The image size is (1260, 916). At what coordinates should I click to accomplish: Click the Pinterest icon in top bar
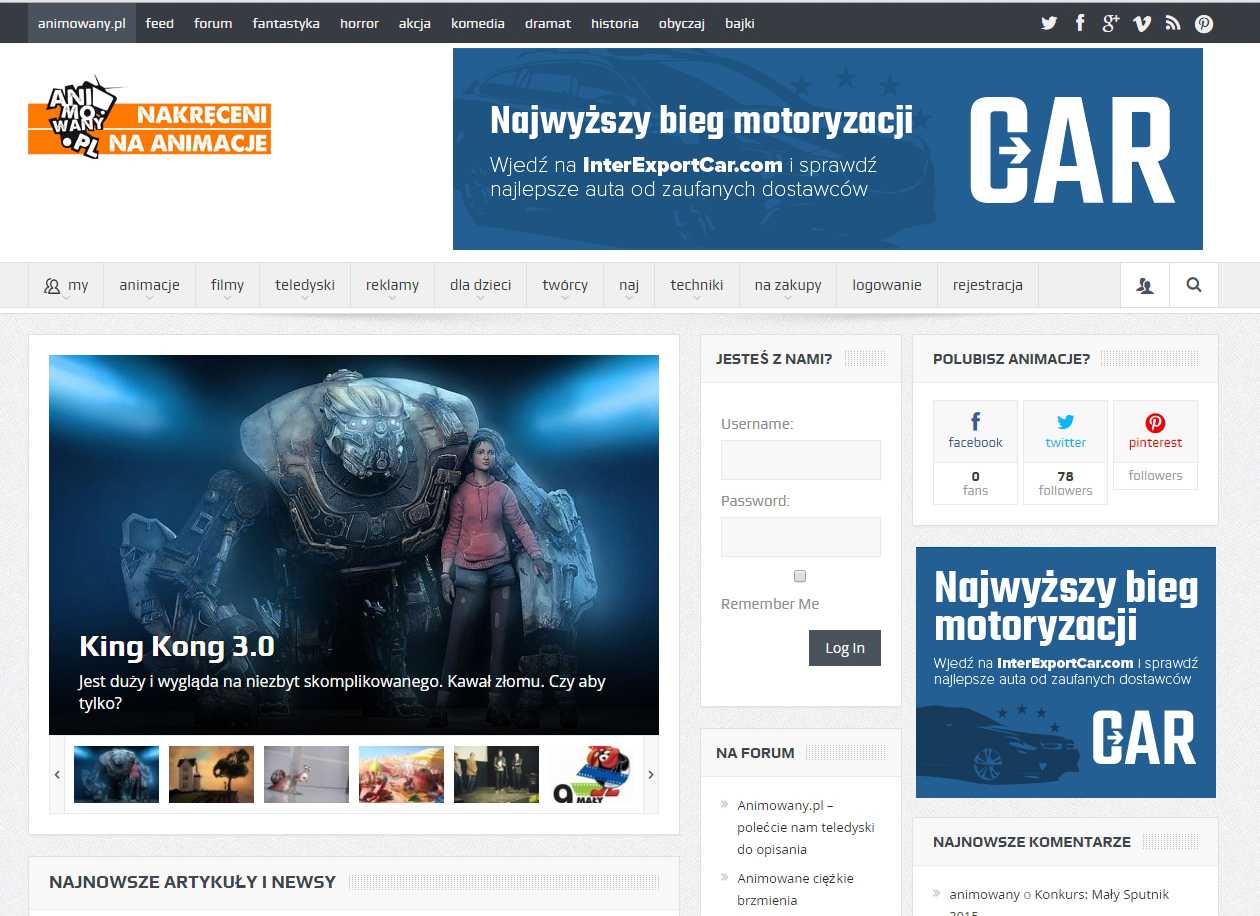1204,23
